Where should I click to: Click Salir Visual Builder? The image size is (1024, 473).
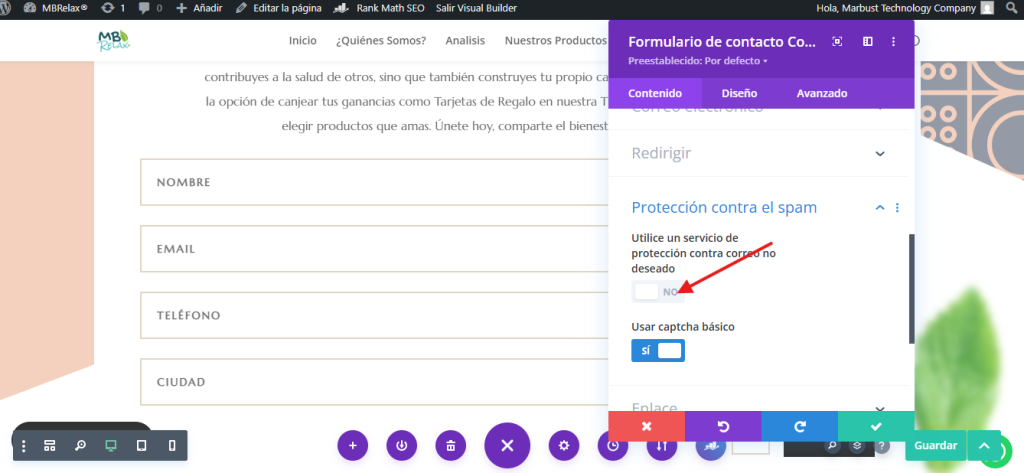(x=476, y=8)
